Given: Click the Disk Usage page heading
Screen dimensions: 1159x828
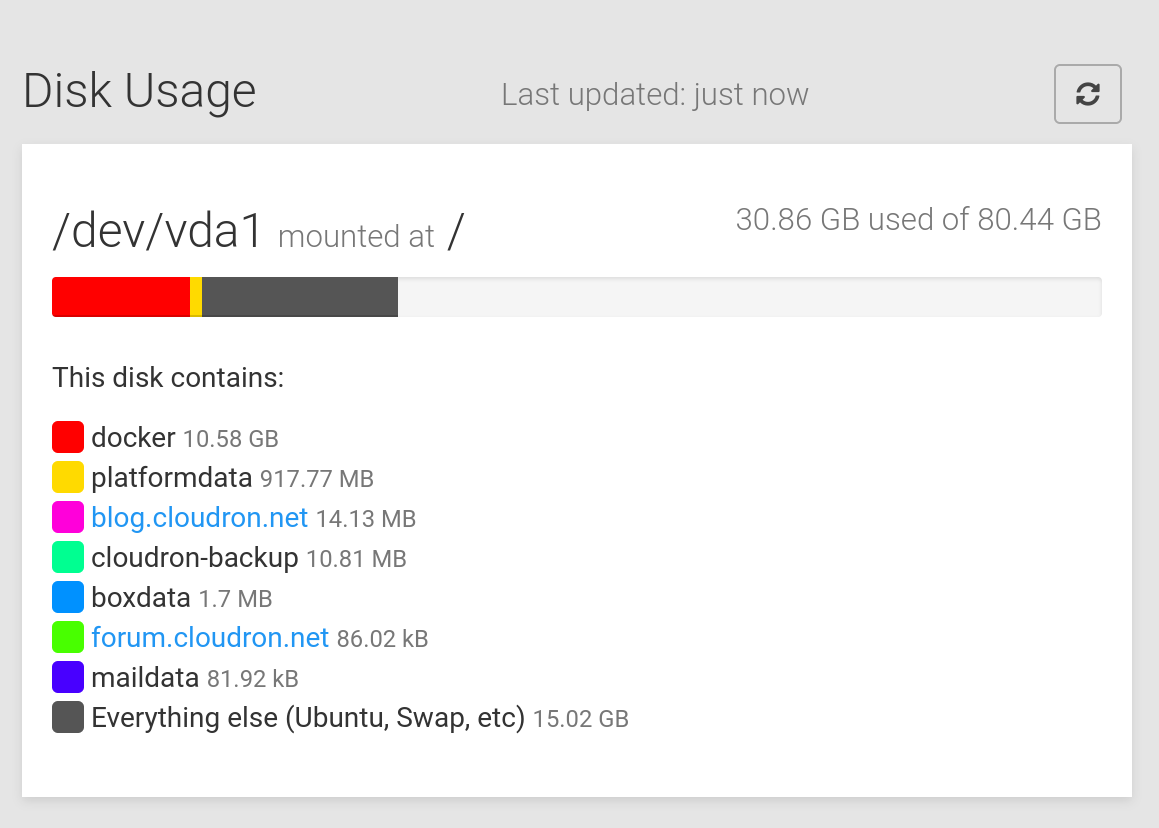Looking at the screenshot, I should coord(140,91).
